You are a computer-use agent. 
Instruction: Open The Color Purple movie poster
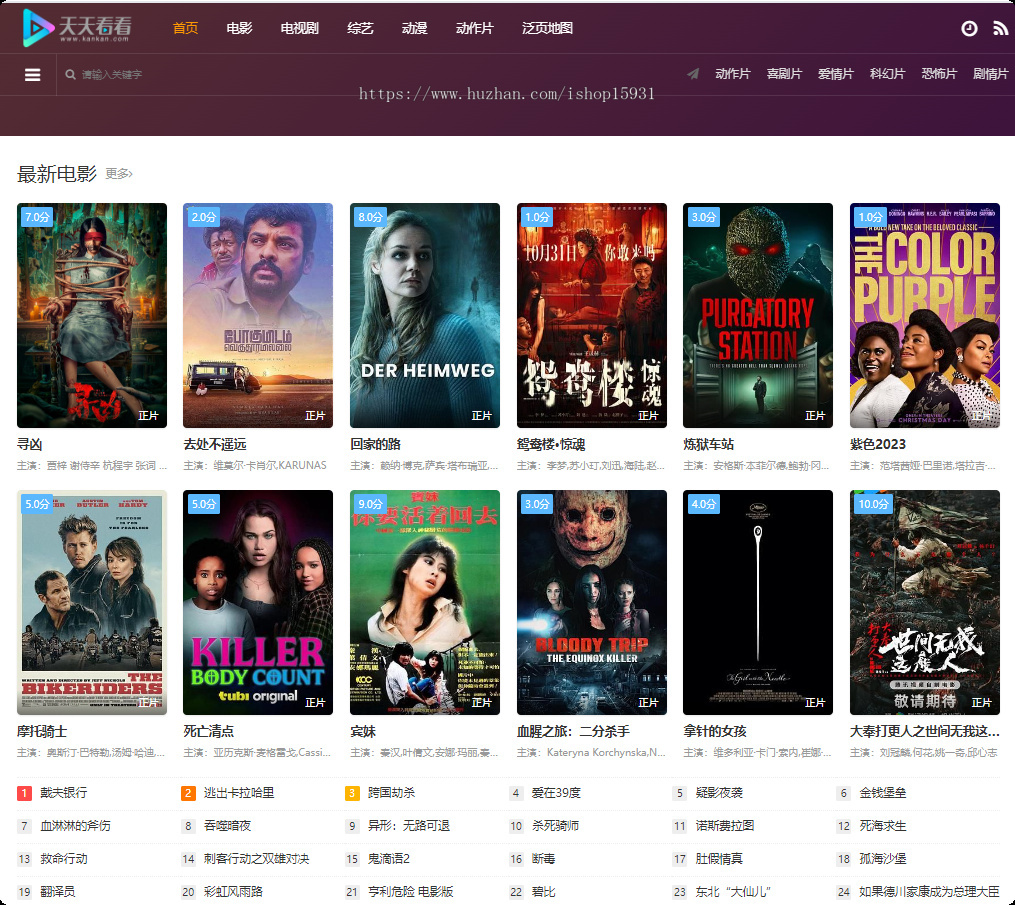pyautogui.click(x=925, y=315)
